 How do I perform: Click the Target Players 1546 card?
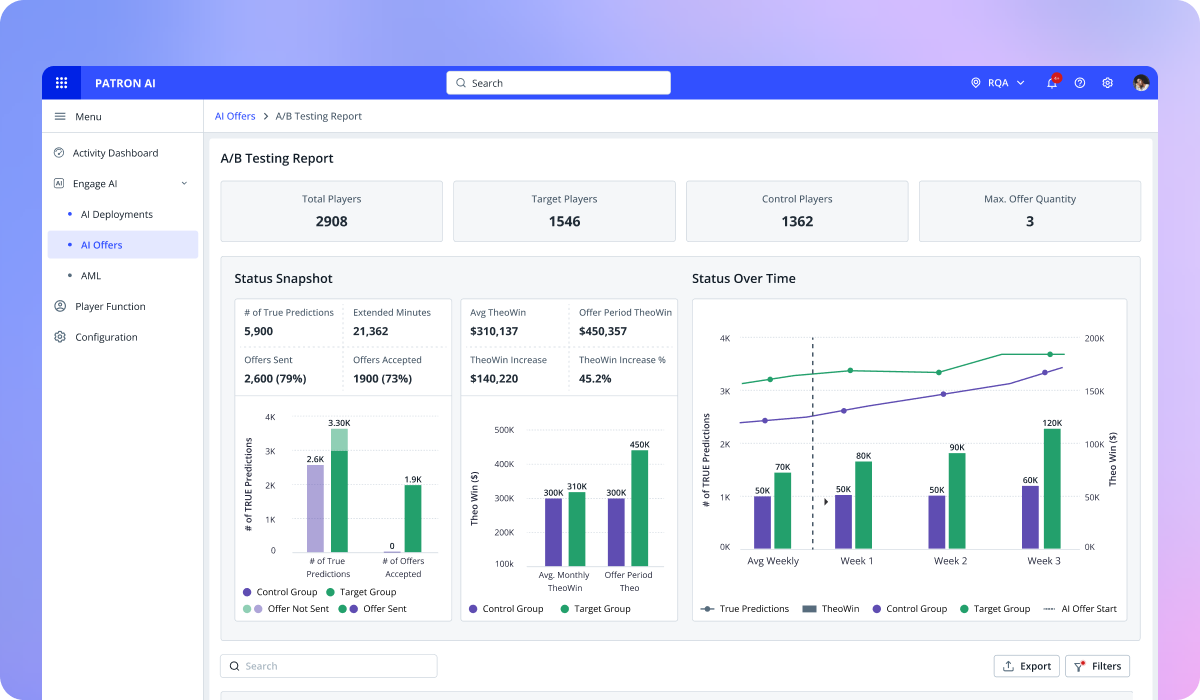coord(564,211)
